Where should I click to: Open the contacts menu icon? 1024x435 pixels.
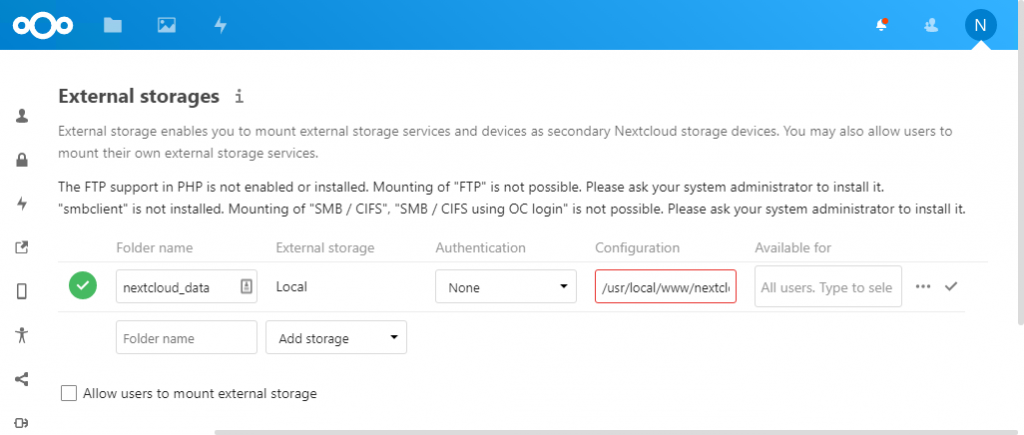coord(931,25)
